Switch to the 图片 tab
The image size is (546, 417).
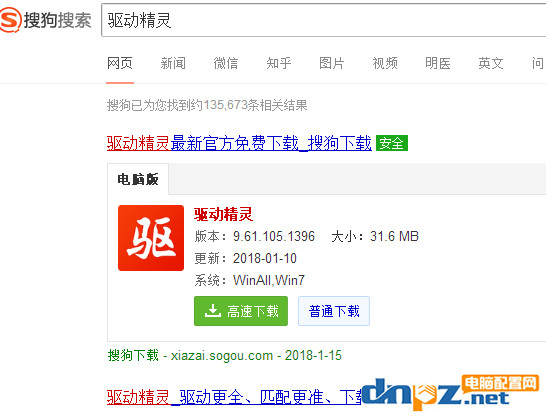(x=332, y=63)
